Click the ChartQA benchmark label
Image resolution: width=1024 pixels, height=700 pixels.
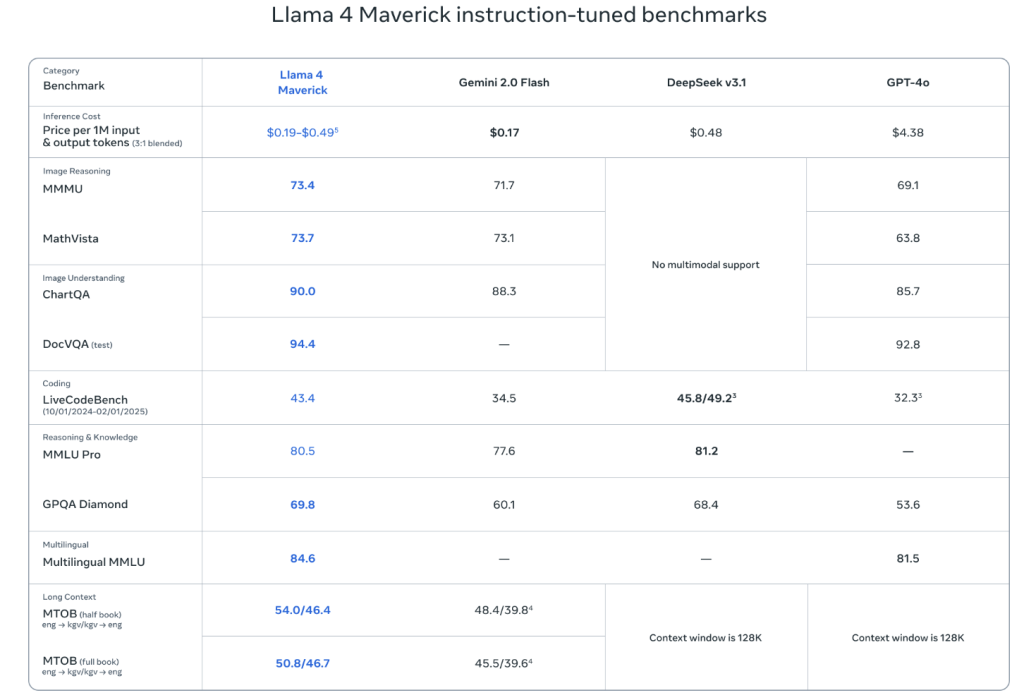66,294
